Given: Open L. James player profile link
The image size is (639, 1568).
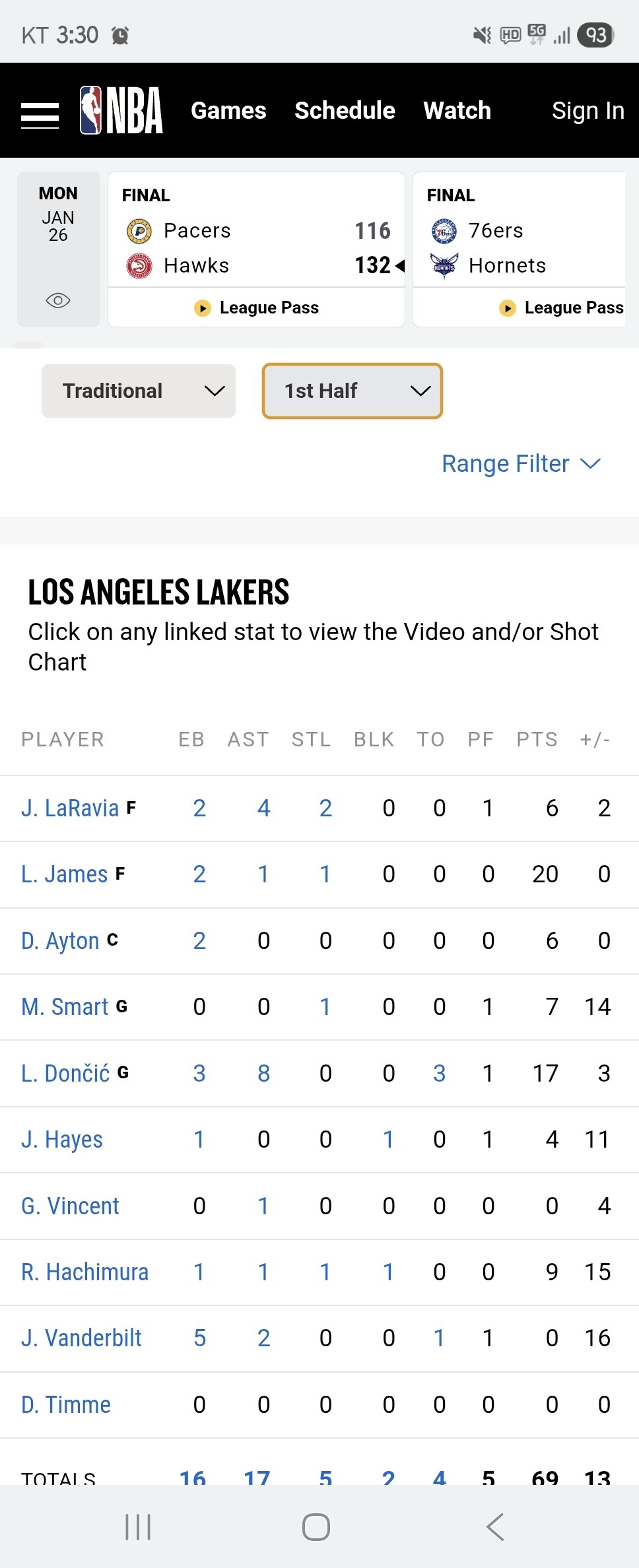Looking at the screenshot, I should point(64,874).
